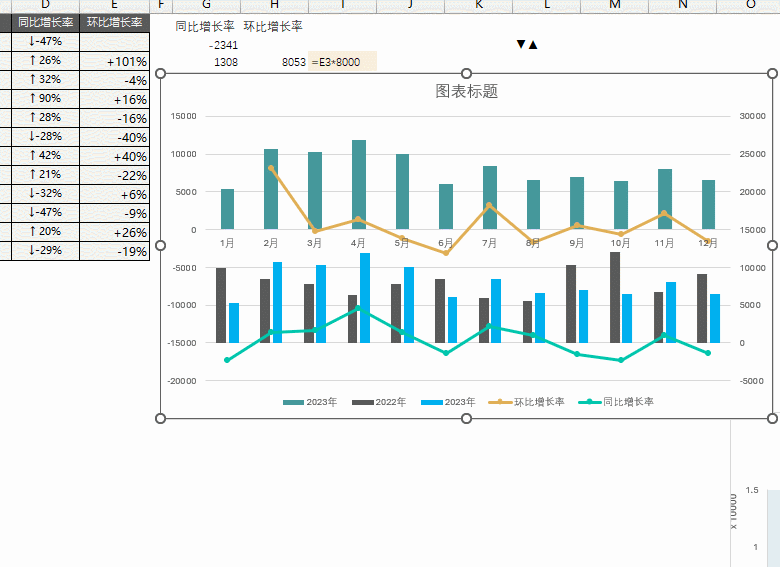Select the cell showing -4%
780x567 pixels.
114,80
